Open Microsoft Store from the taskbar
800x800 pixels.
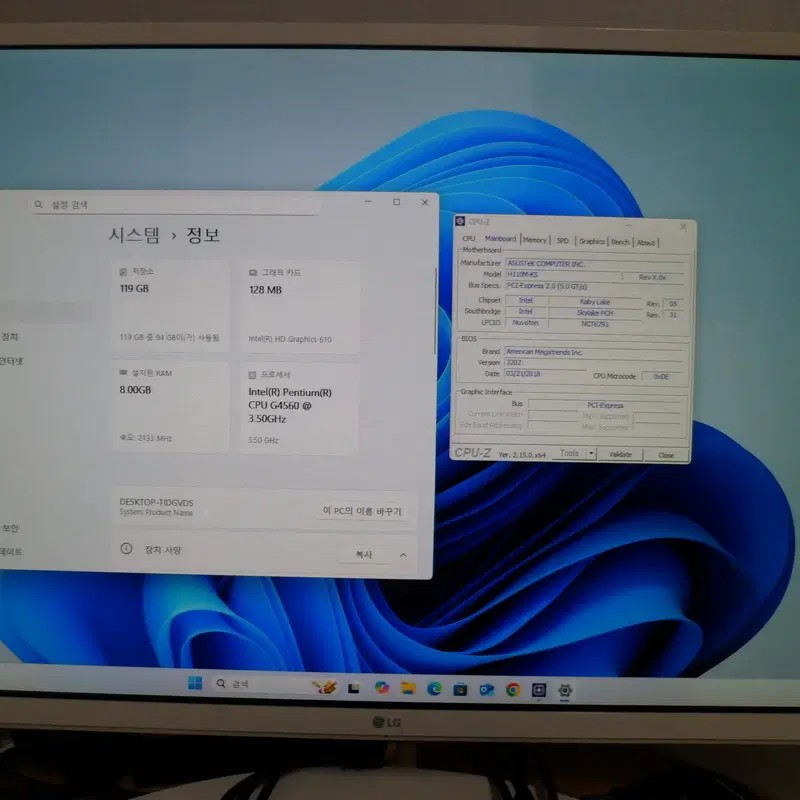tap(460, 690)
